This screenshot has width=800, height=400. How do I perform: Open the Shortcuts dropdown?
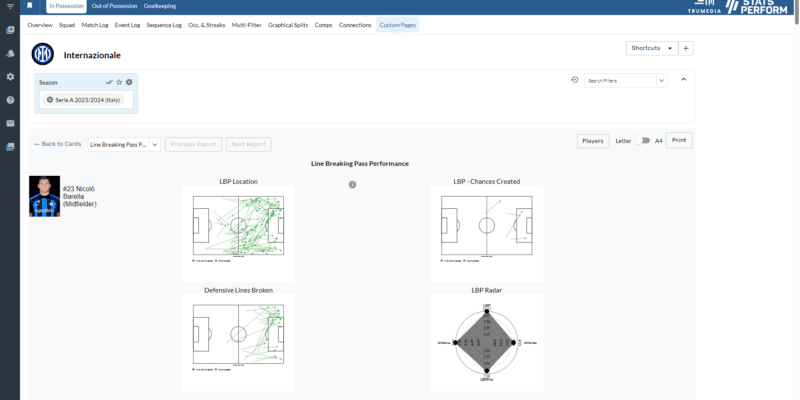coord(651,48)
